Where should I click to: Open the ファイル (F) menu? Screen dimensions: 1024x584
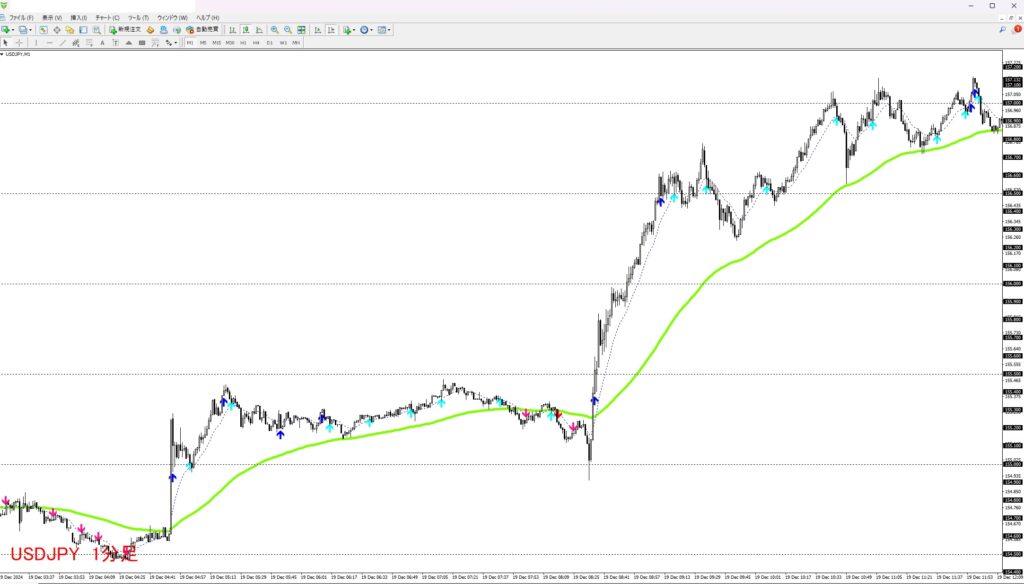point(21,18)
